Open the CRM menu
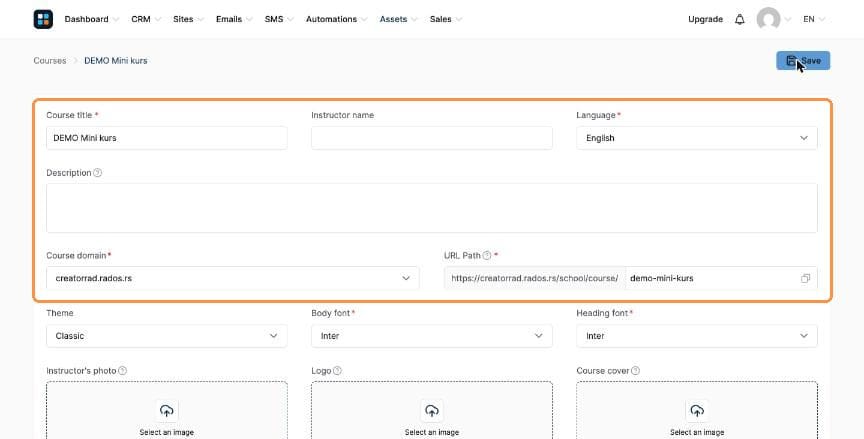Image resolution: width=864 pixels, height=439 pixels. [145, 19]
